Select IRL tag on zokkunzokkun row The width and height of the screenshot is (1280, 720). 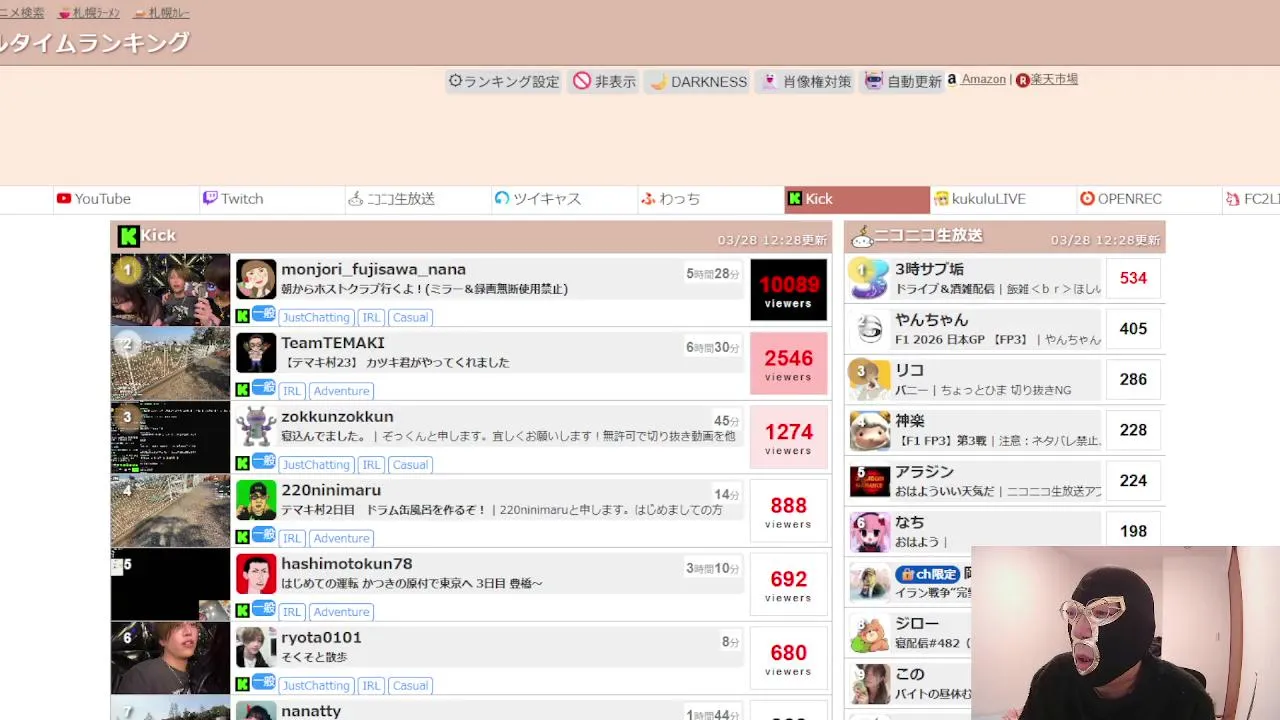371,465
